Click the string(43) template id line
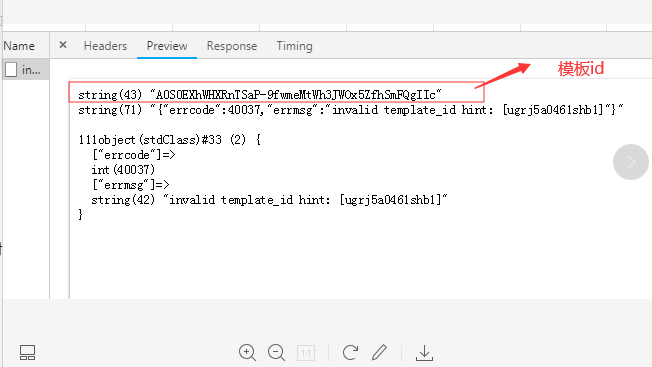Viewport: 652px width, 367px height. (260, 95)
